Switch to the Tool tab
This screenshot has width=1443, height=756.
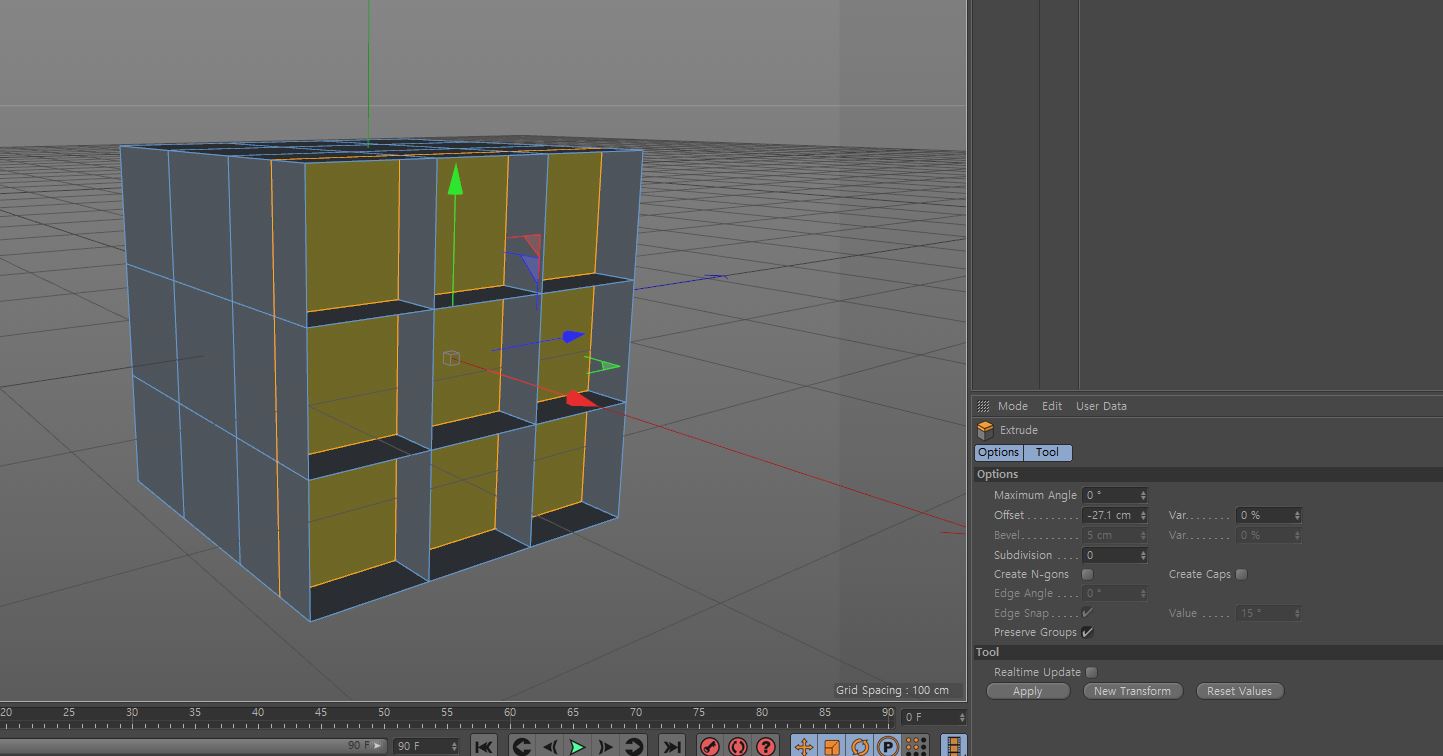tap(1047, 452)
